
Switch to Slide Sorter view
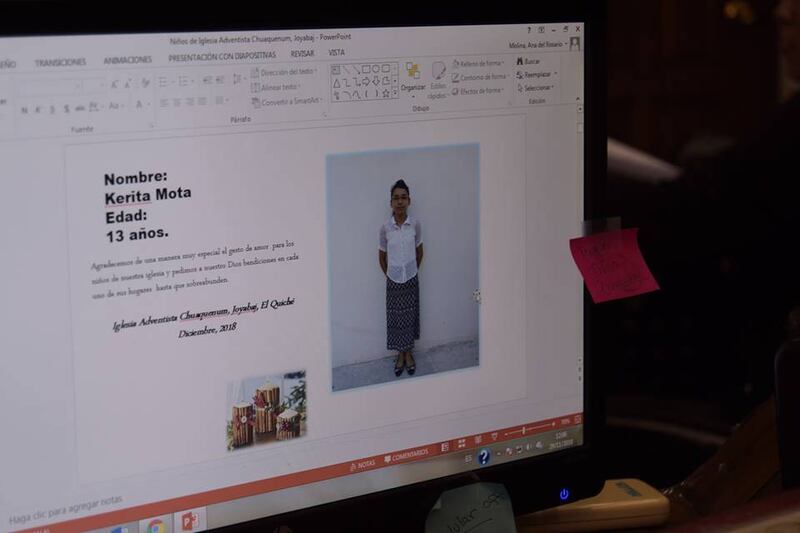click(x=462, y=444)
